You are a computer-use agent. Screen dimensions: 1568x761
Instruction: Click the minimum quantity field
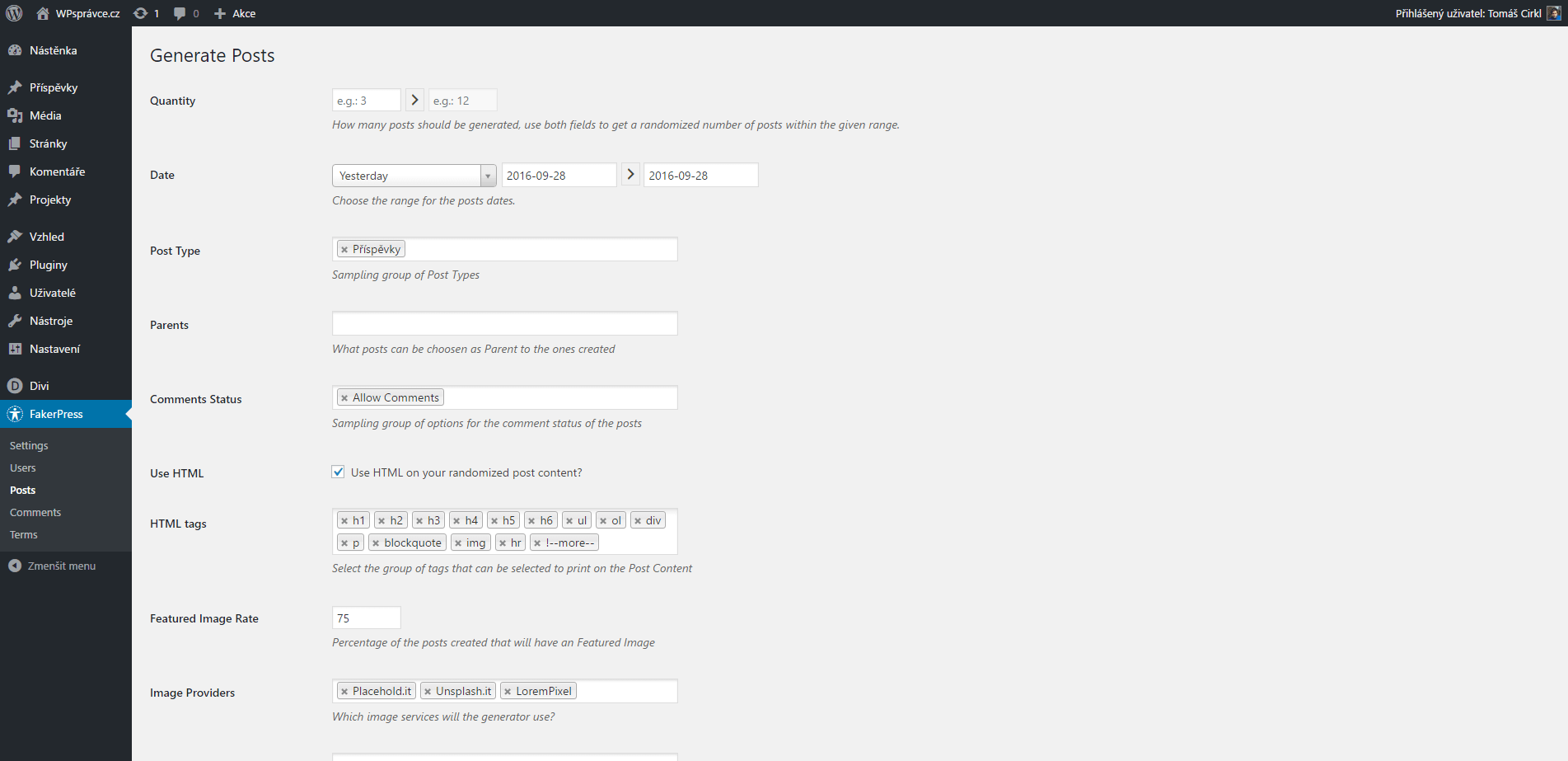point(367,101)
